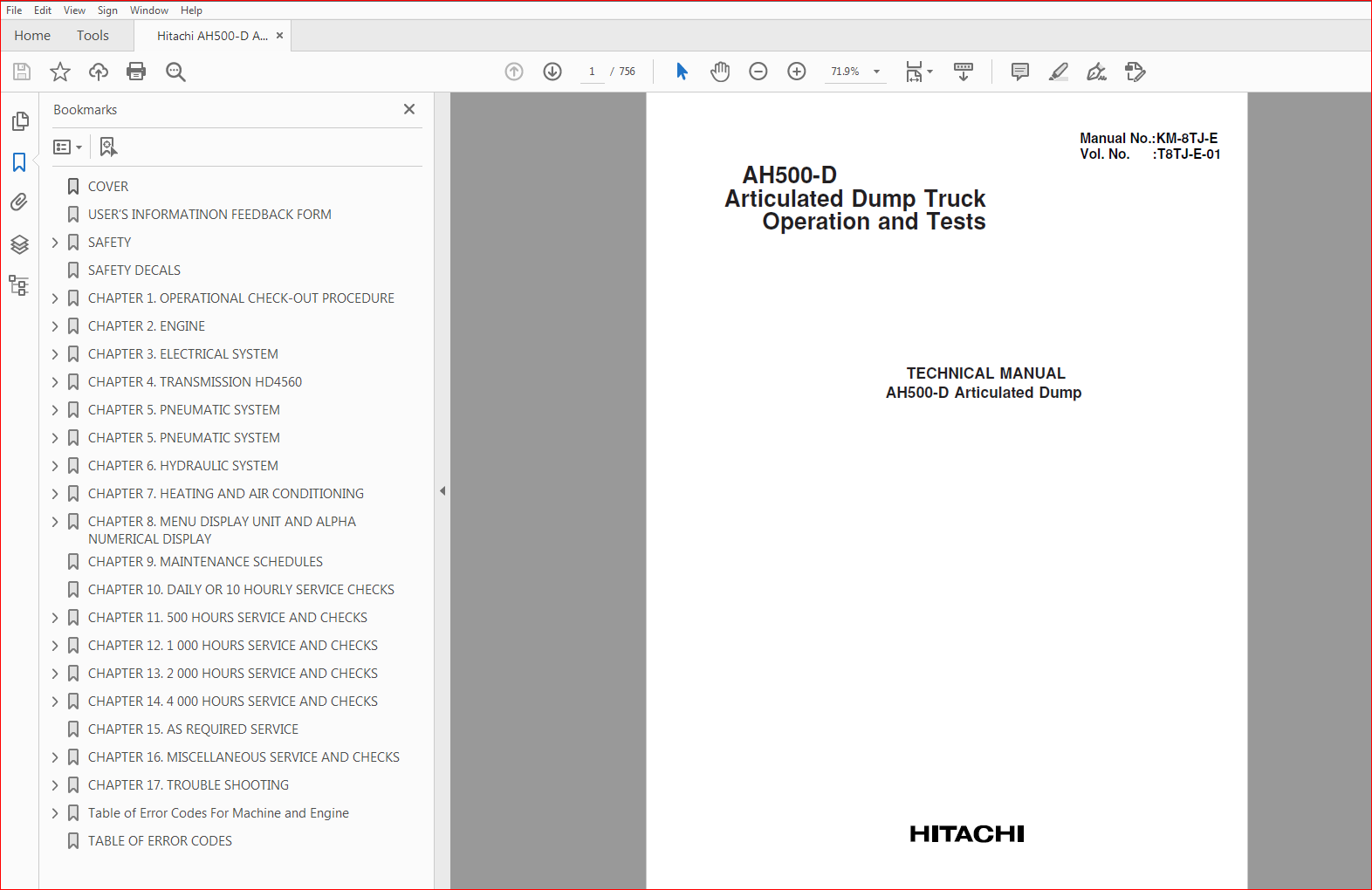Open the View menu

75,10
